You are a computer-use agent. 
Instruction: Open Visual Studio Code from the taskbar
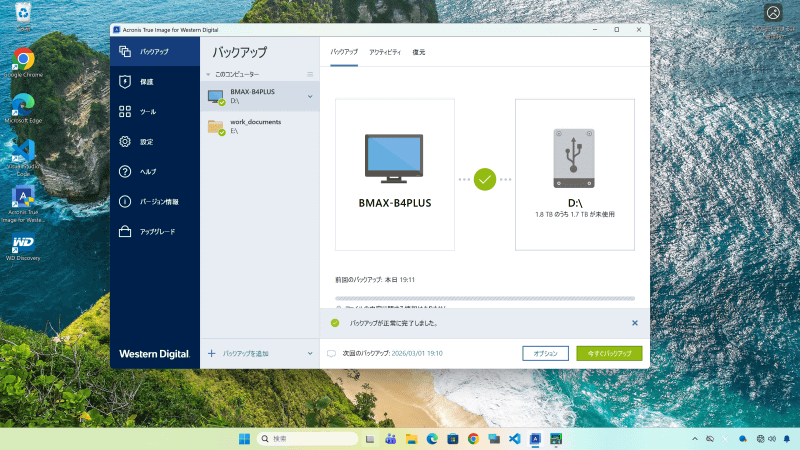point(514,439)
